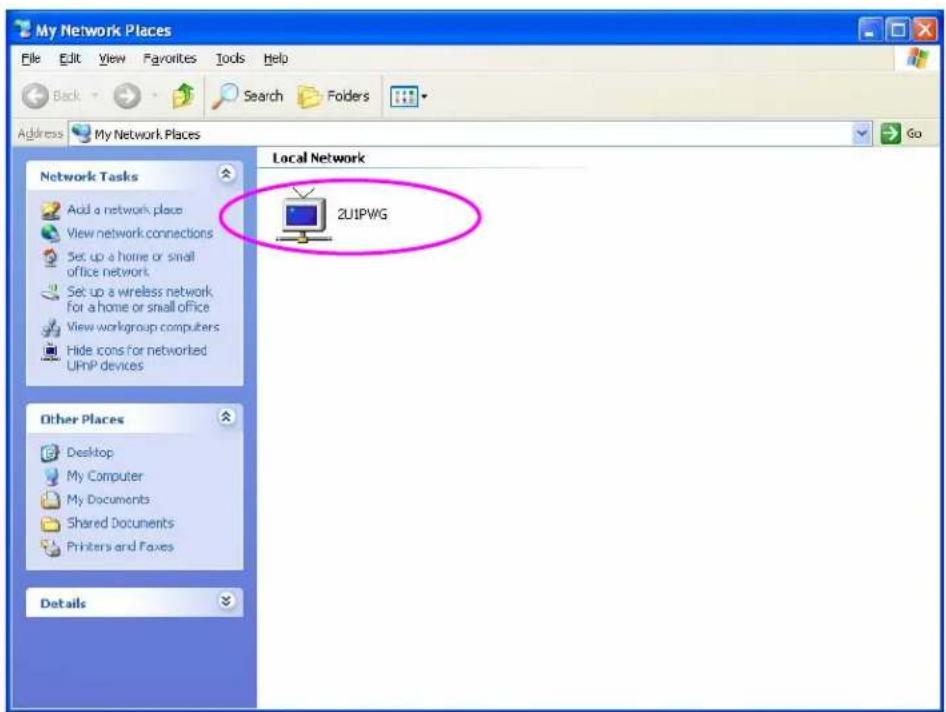This screenshot has height=712, width=946.
Task: Open the Views dropdown arrow
Action: [424, 97]
